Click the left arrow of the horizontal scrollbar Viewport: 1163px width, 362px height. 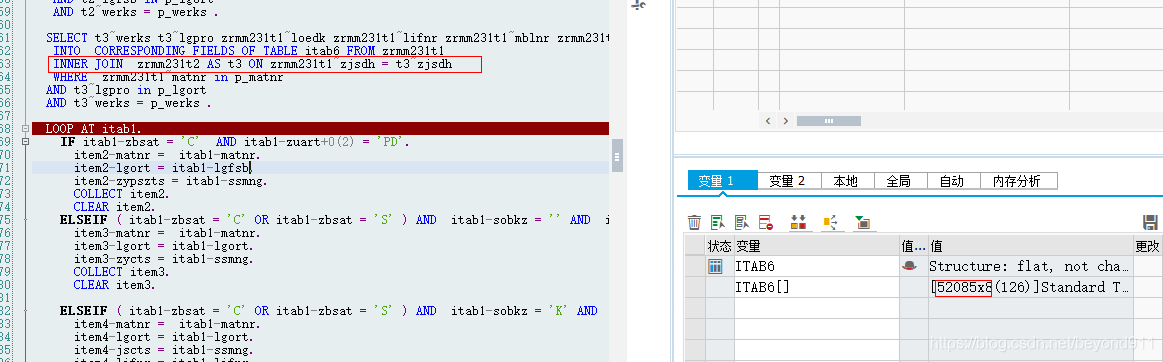[768, 120]
